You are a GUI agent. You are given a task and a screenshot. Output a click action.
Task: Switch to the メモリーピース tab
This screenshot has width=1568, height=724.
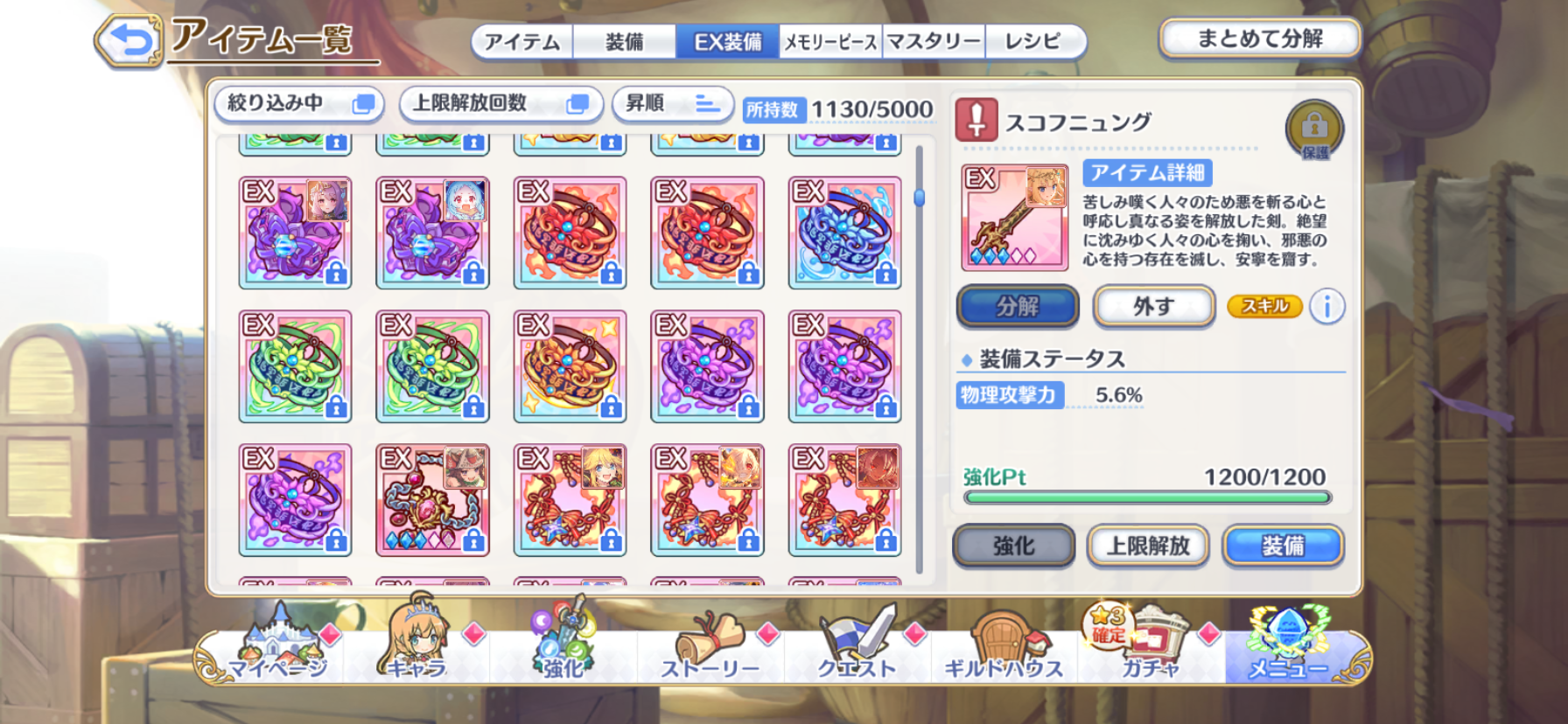coord(830,41)
